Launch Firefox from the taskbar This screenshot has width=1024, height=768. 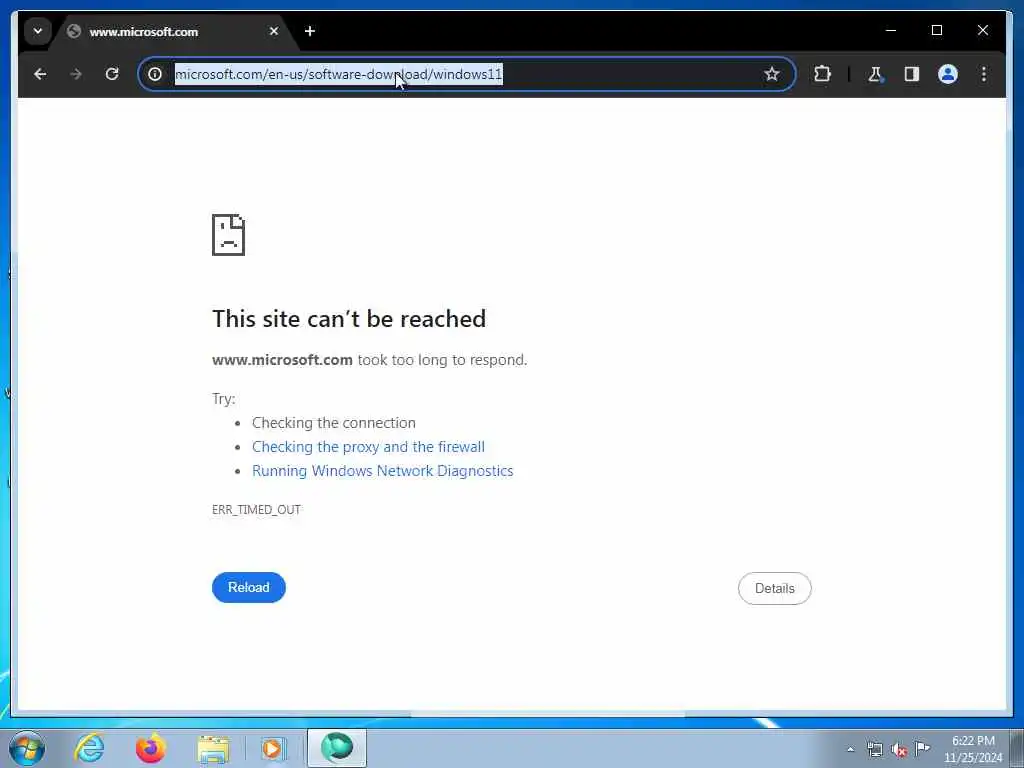click(x=150, y=748)
